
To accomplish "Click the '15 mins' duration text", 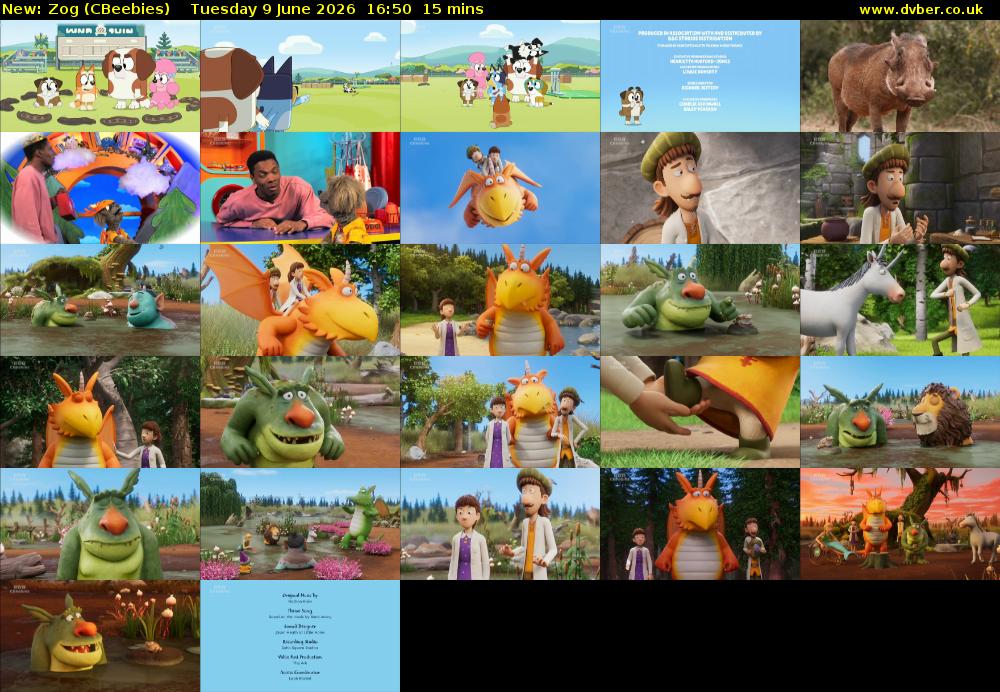I will [453, 10].
